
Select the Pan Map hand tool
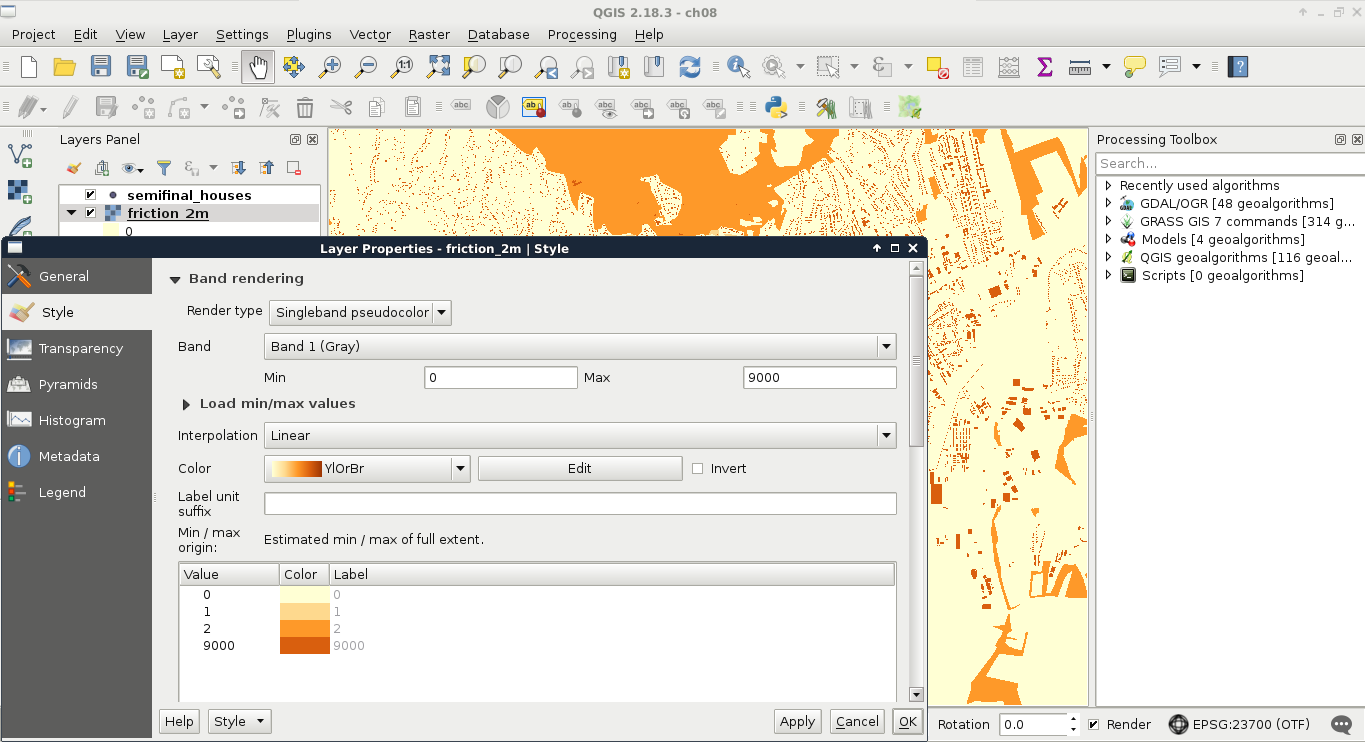(258, 67)
